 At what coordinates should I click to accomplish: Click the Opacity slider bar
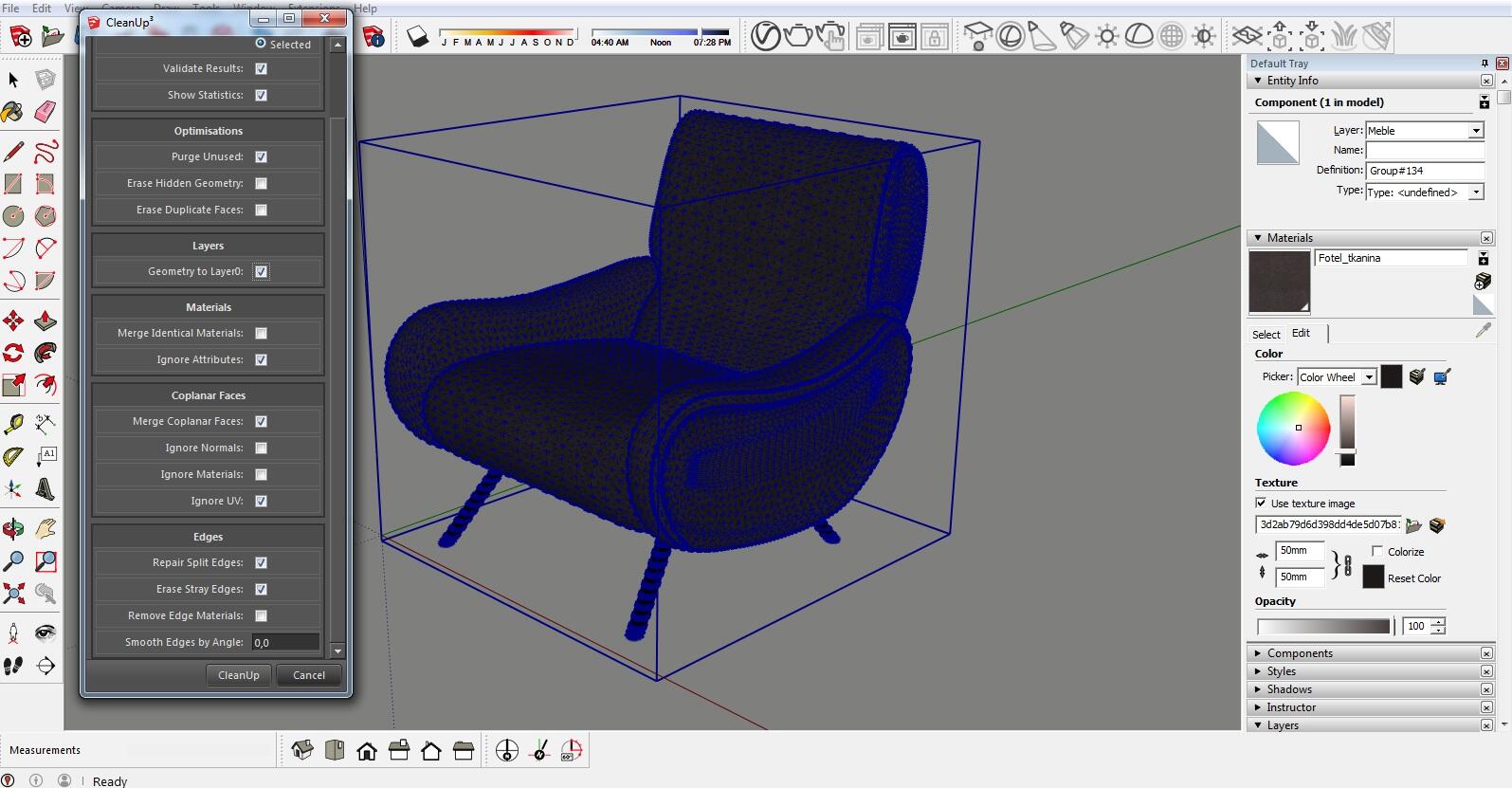tap(1322, 627)
